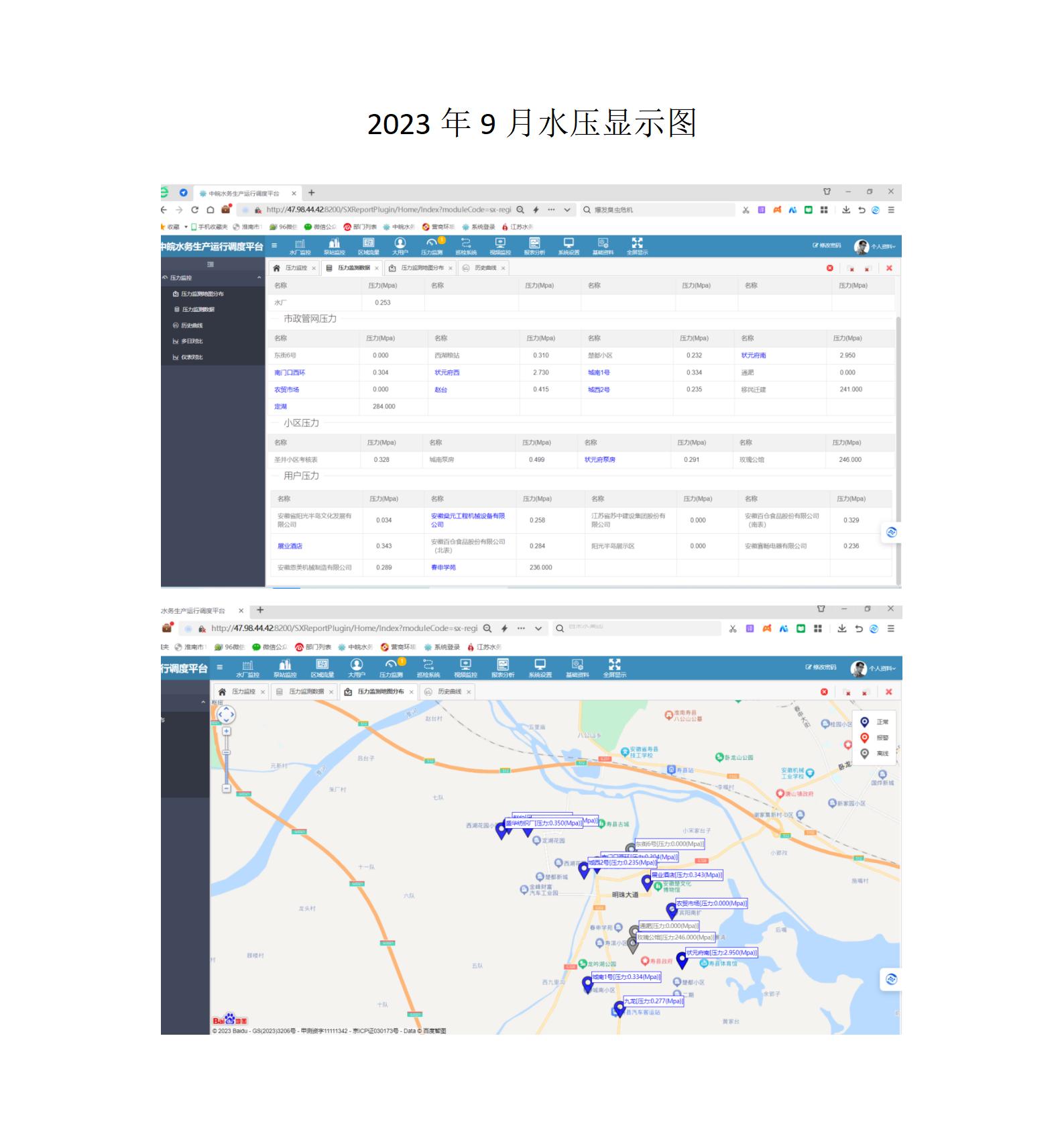
Task: Click browser refresh icon in the data table window
Action: [194, 210]
